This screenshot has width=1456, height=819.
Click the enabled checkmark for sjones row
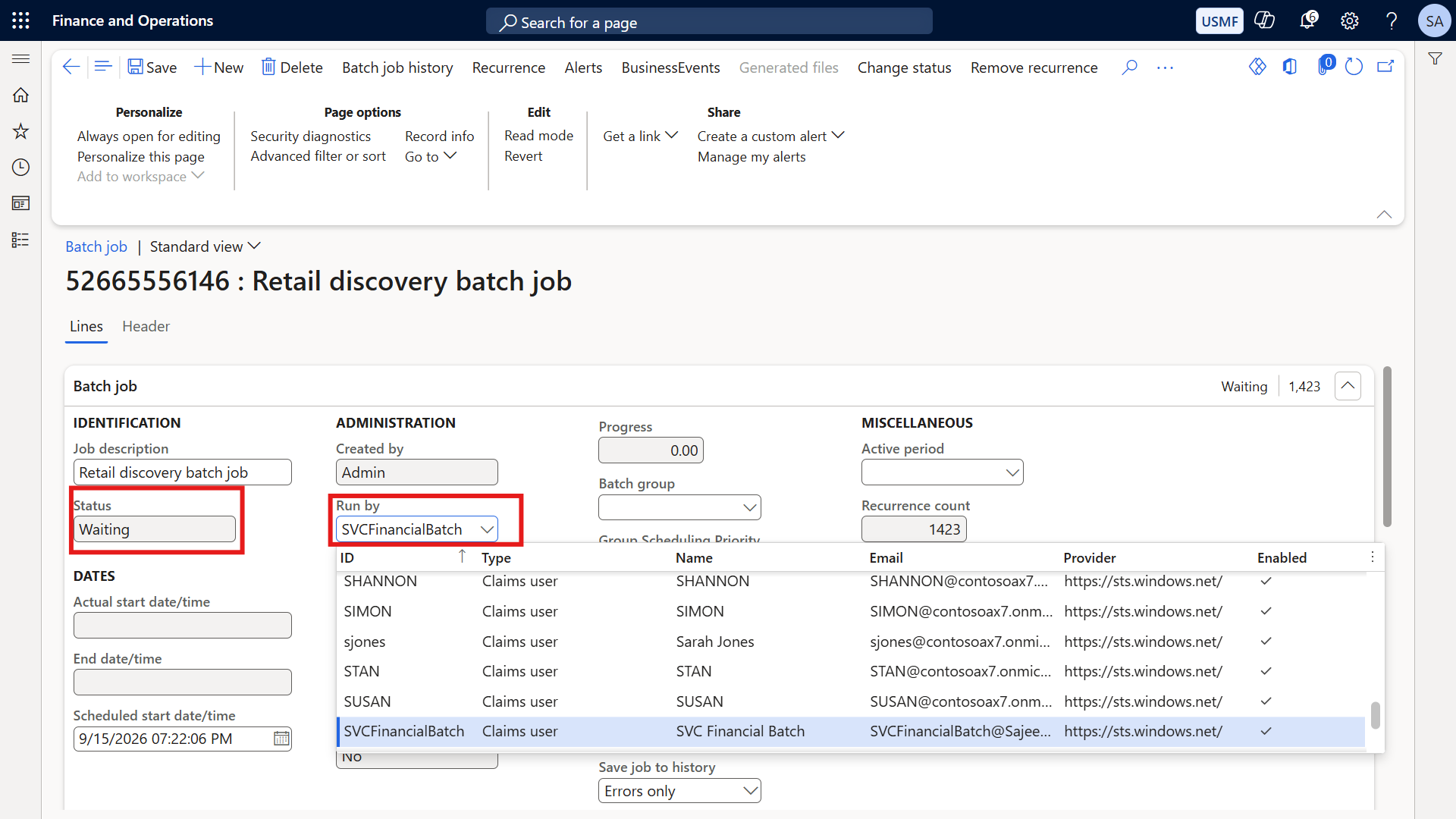click(1266, 642)
